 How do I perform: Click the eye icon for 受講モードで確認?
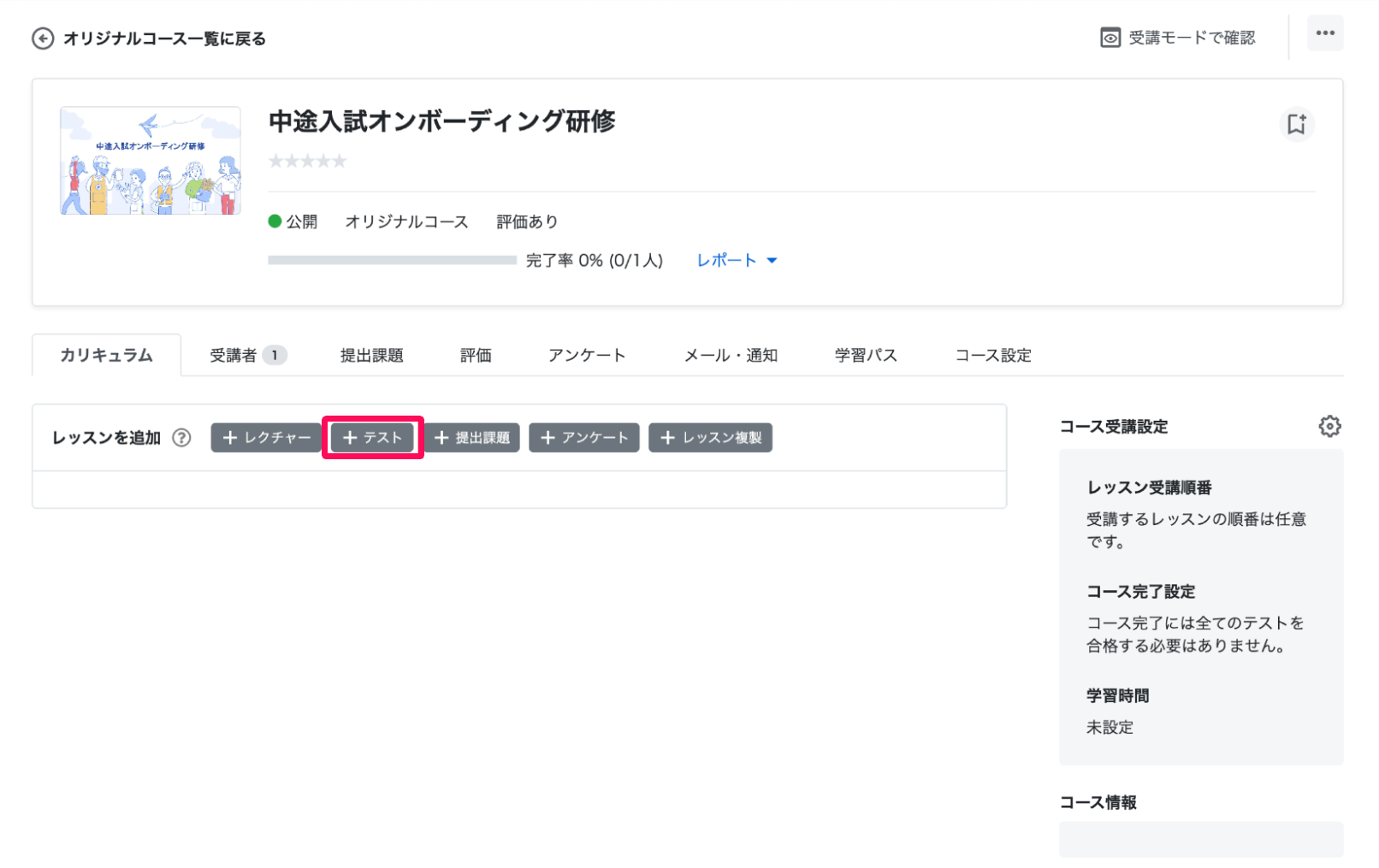[1110, 38]
